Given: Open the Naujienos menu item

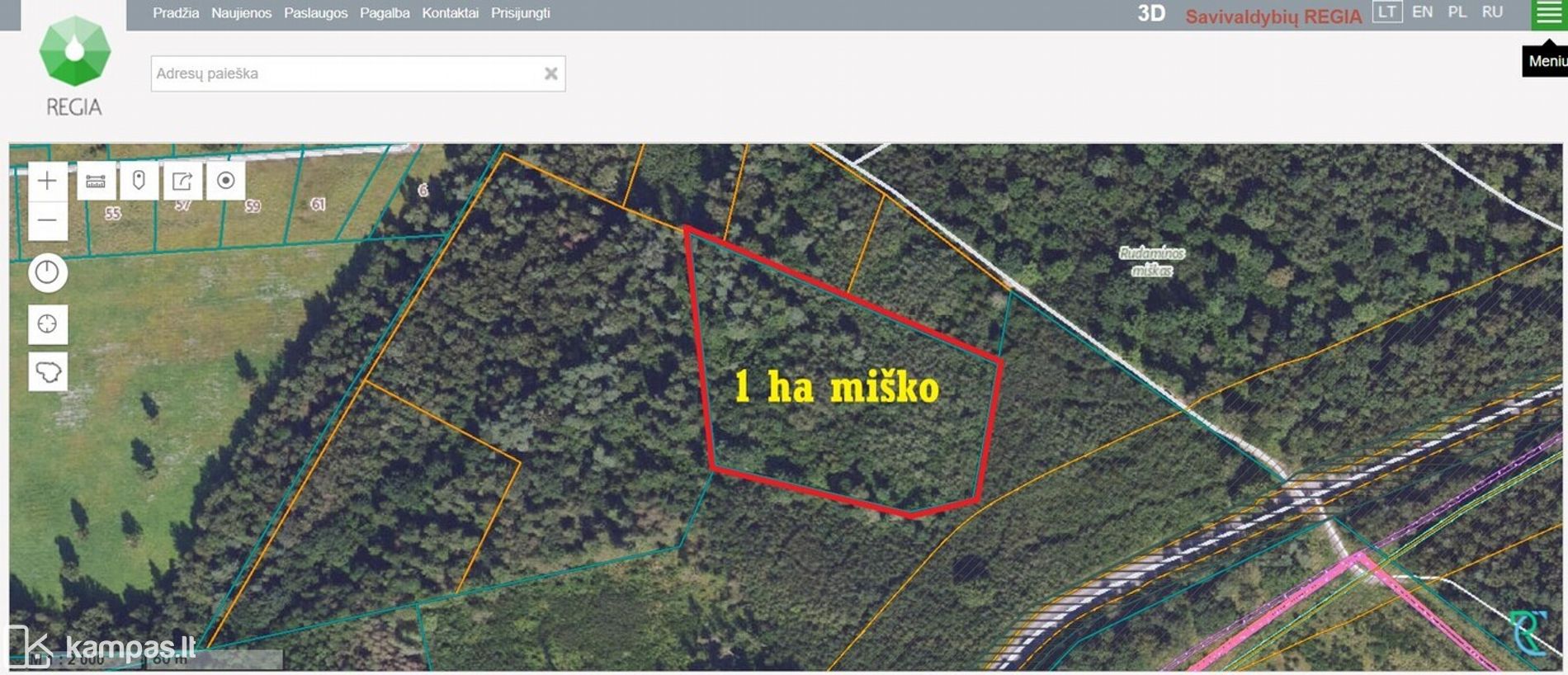Looking at the screenshot, I should [241, 13].
